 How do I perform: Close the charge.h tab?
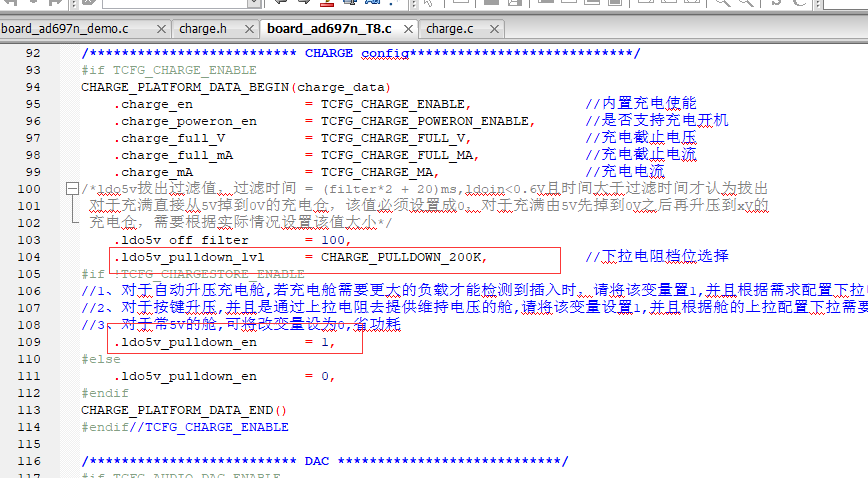pyautogui.click(x=249, y=29)
